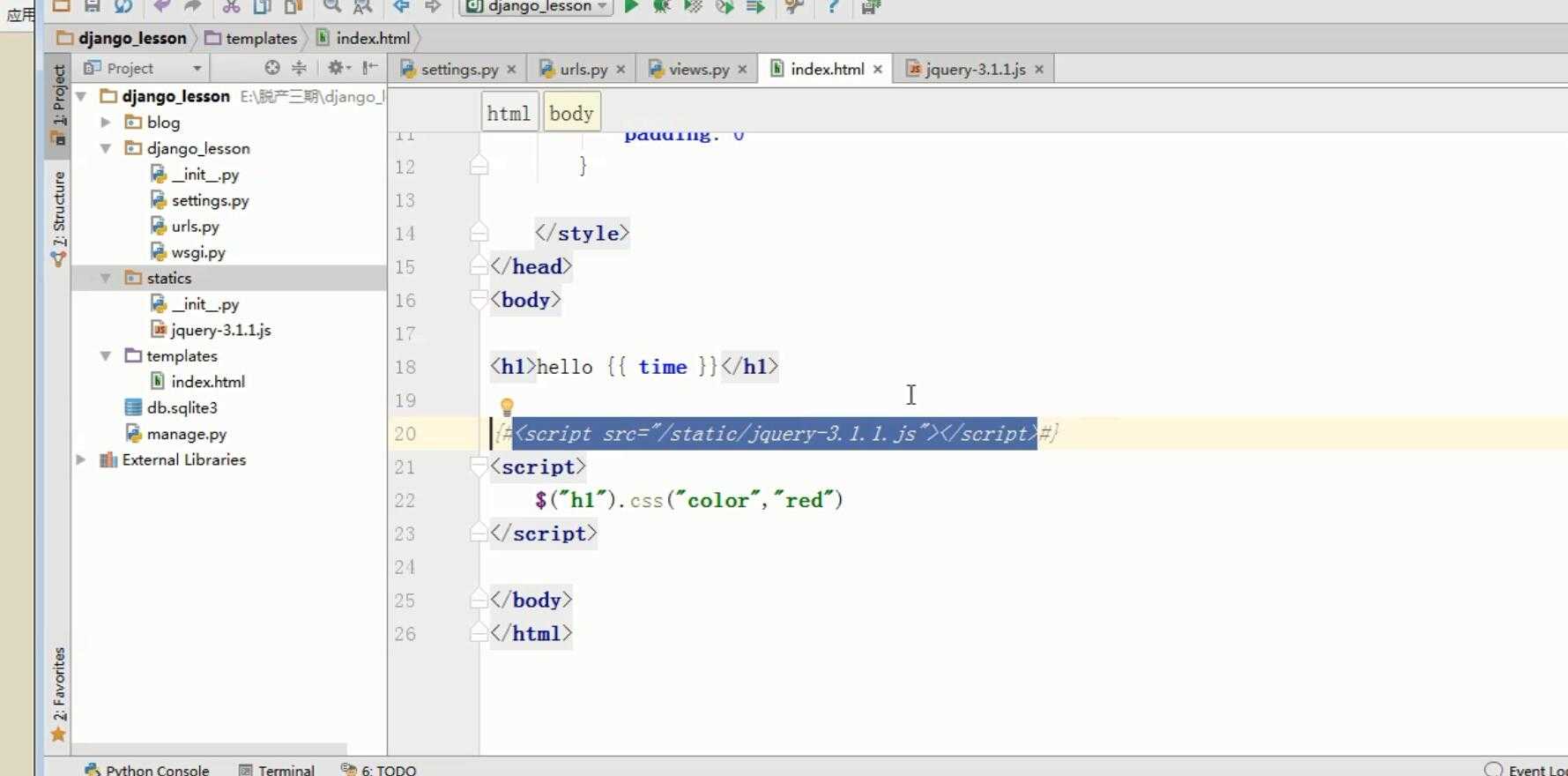Click the Find magnifier icon
Image resolution: width=1568 pixels, height=776 pixels.
click(x=331, y=5)
